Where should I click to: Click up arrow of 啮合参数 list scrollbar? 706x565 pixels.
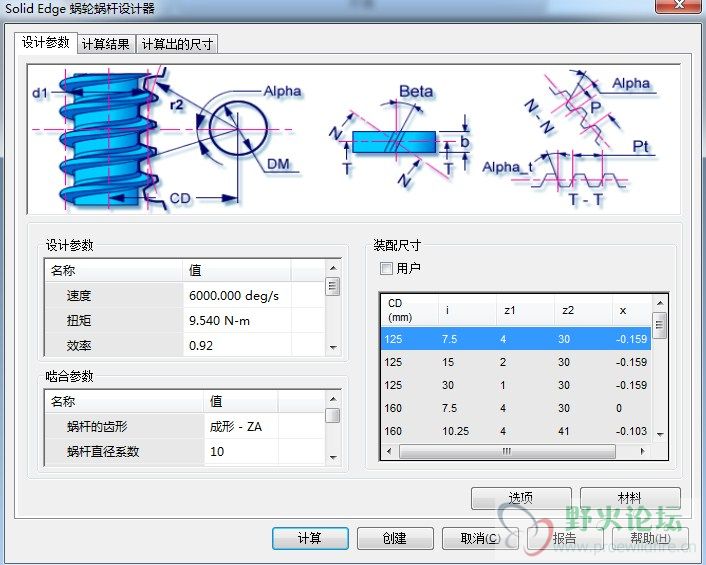(333, 399)
